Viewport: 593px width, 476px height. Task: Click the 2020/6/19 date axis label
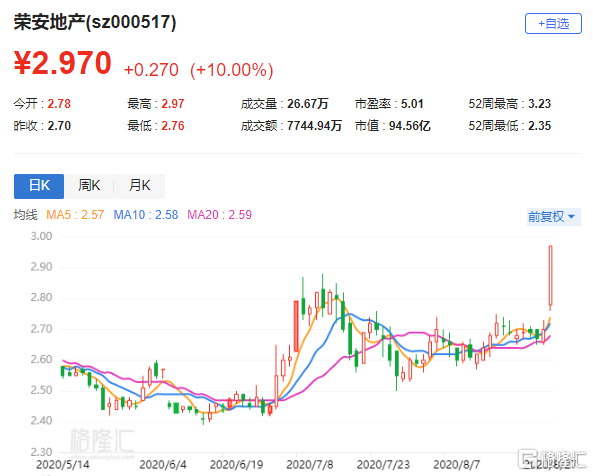tap(236, 464)
